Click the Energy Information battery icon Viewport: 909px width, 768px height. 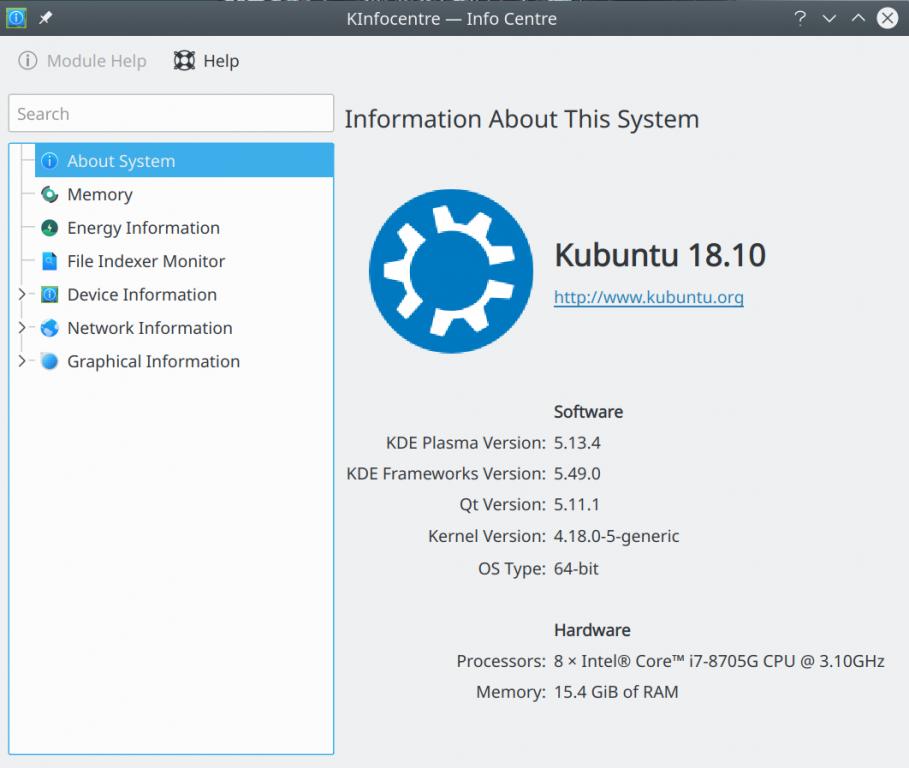coord(50,228)
